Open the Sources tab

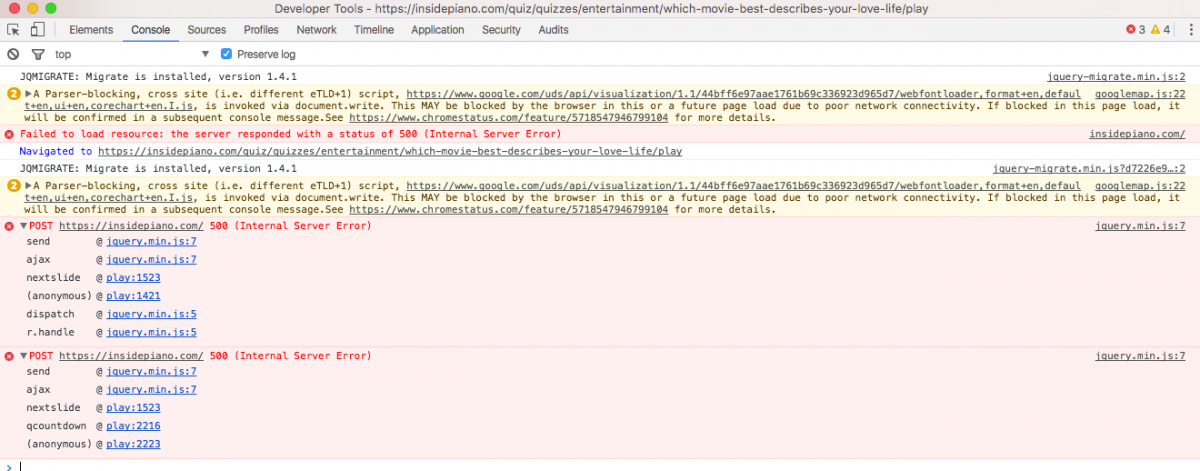[x=207, y=30]
